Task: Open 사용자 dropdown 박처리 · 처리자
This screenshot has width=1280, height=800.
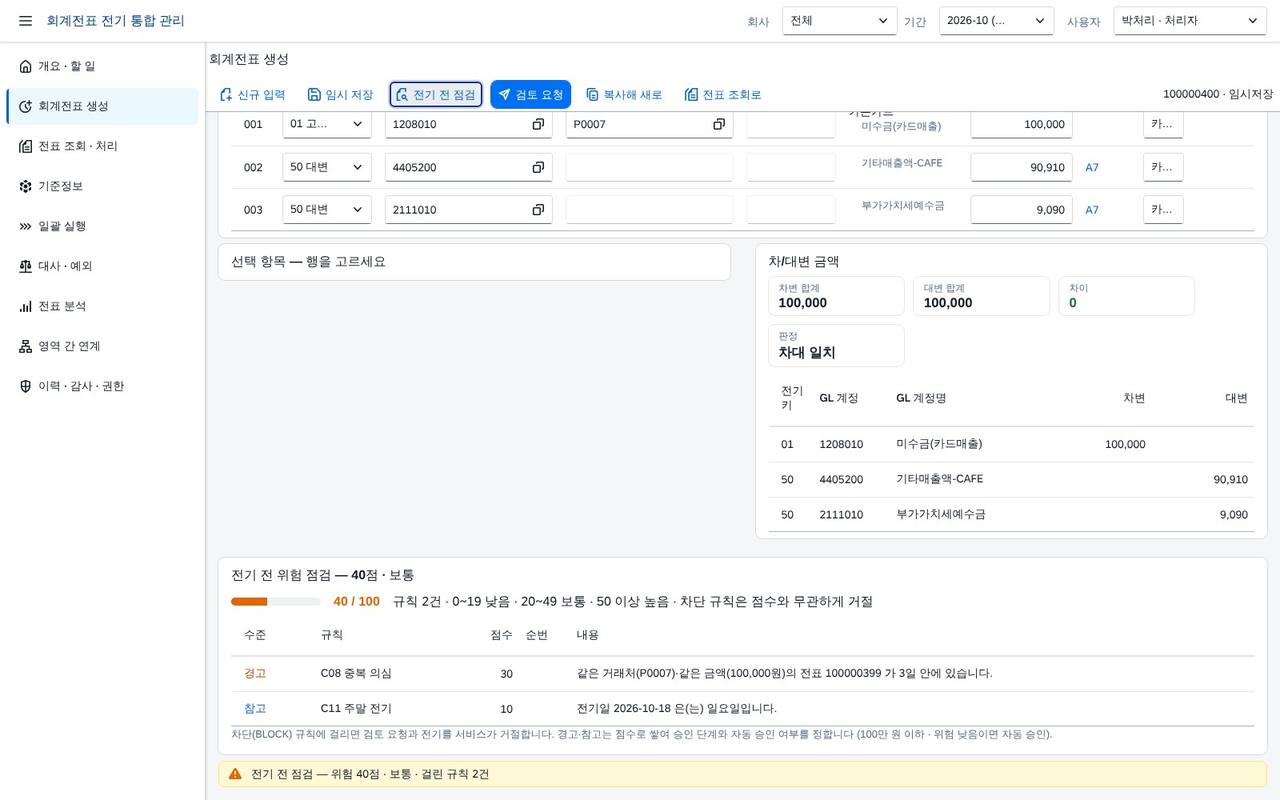Action: coord(1190,21)
